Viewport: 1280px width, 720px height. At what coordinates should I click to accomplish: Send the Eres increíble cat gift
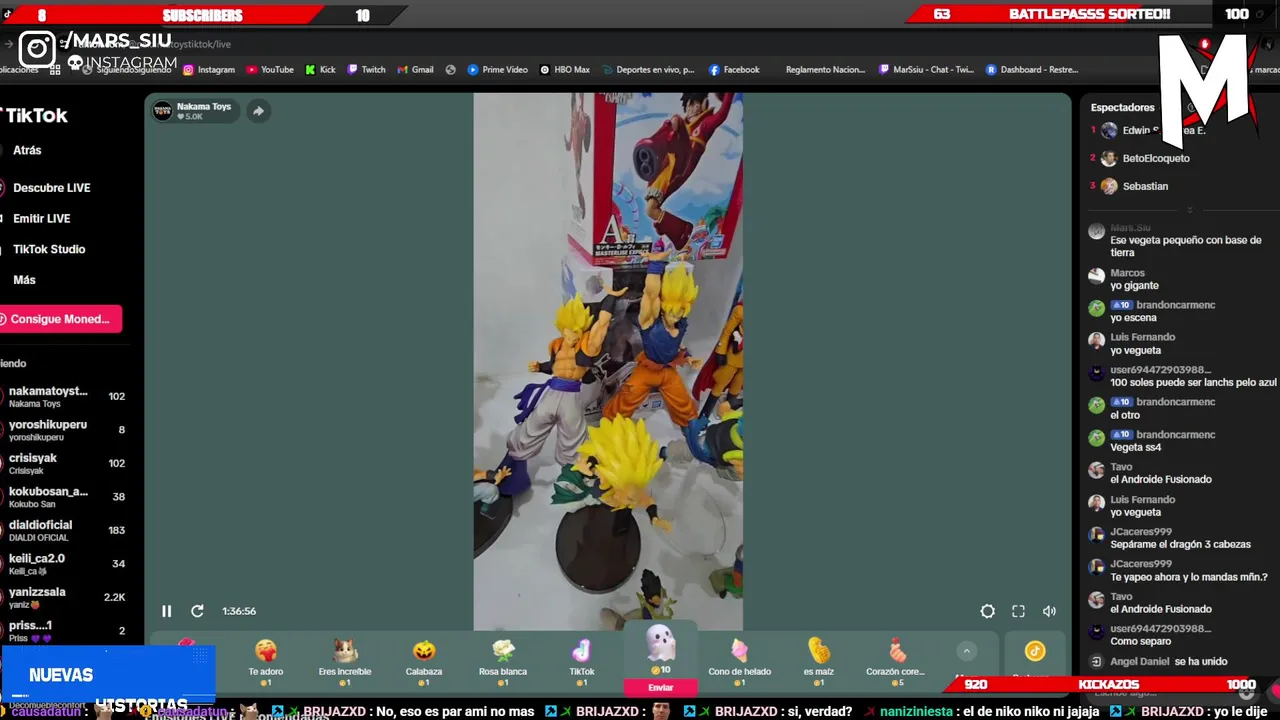pos(345,662)
